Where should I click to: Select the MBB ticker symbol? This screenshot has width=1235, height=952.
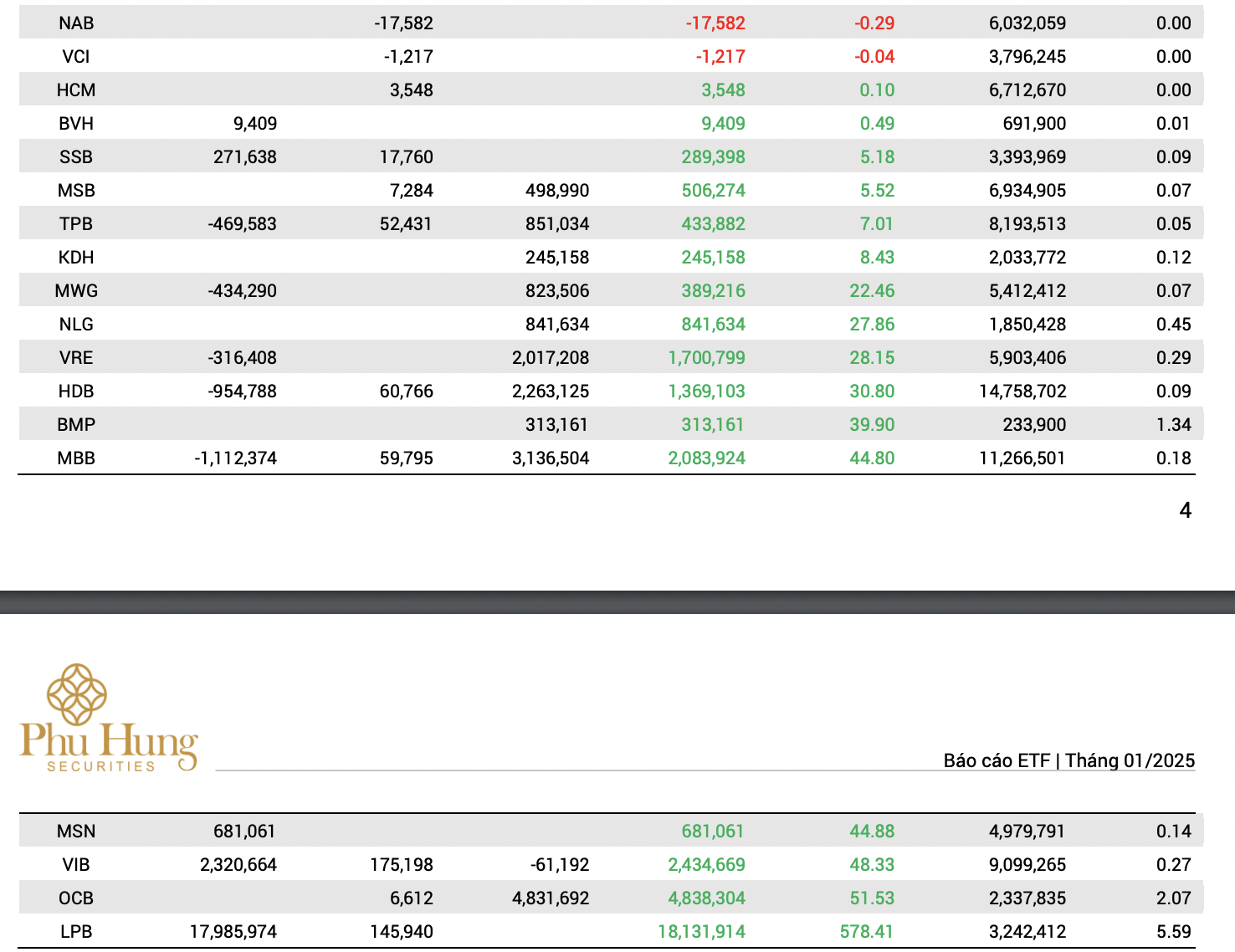click(76, 458)
